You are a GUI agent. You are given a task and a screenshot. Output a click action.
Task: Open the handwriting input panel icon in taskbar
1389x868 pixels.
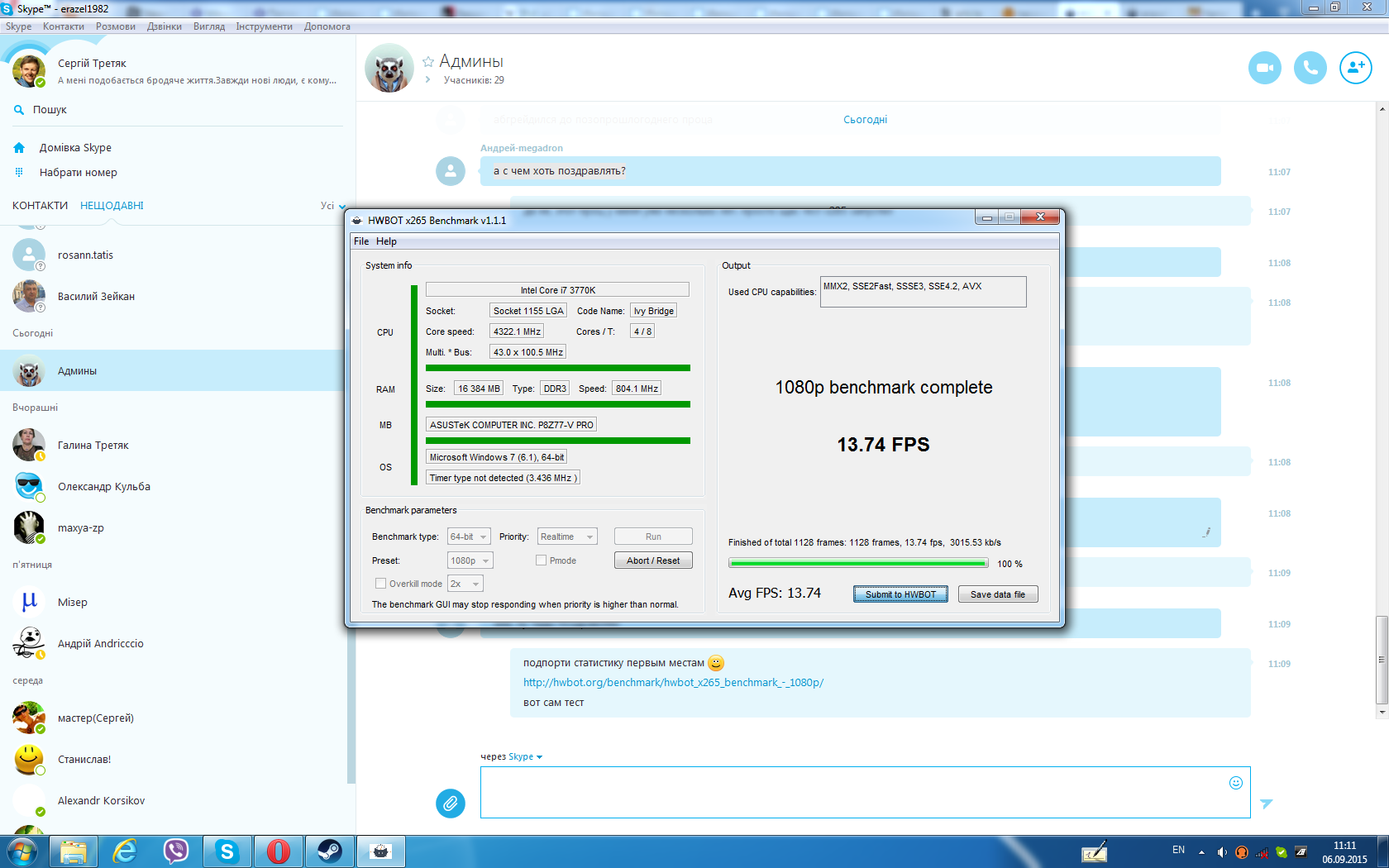coord(1095,852)
